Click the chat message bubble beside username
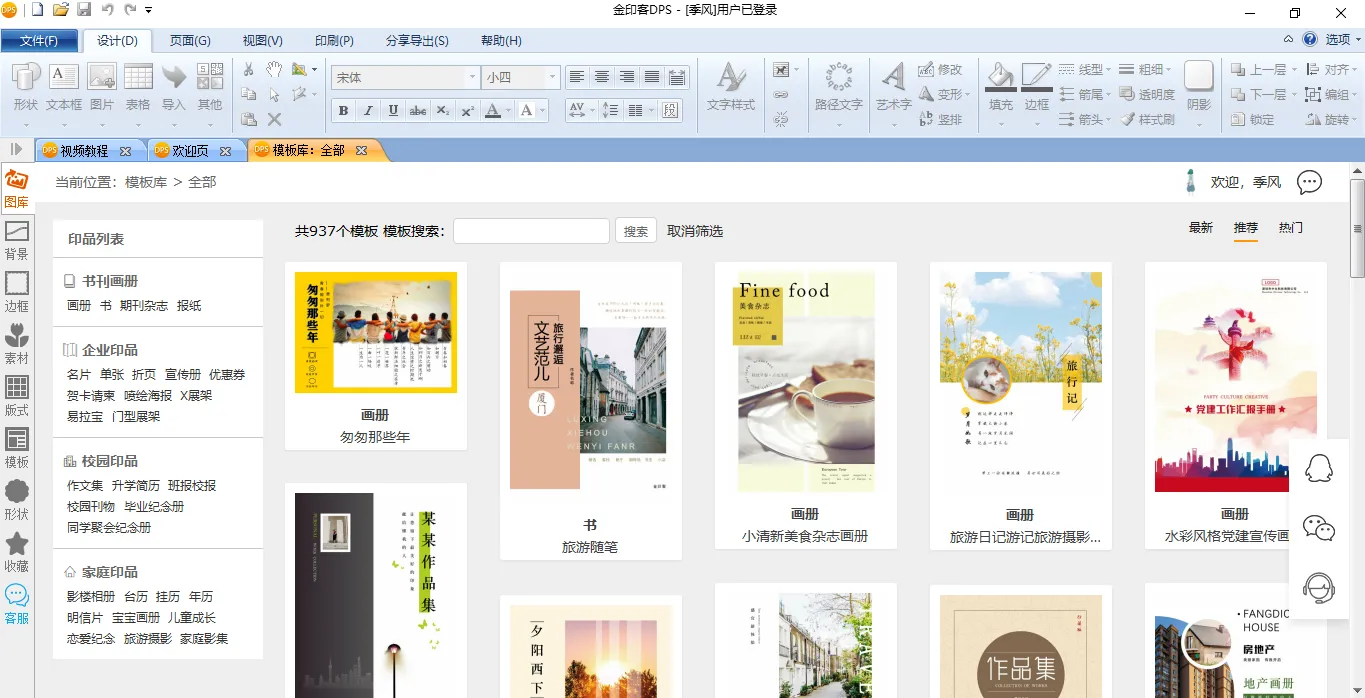Viewport: 1365px width, 698px height. pyautogui.click(x=1309, y=182)
